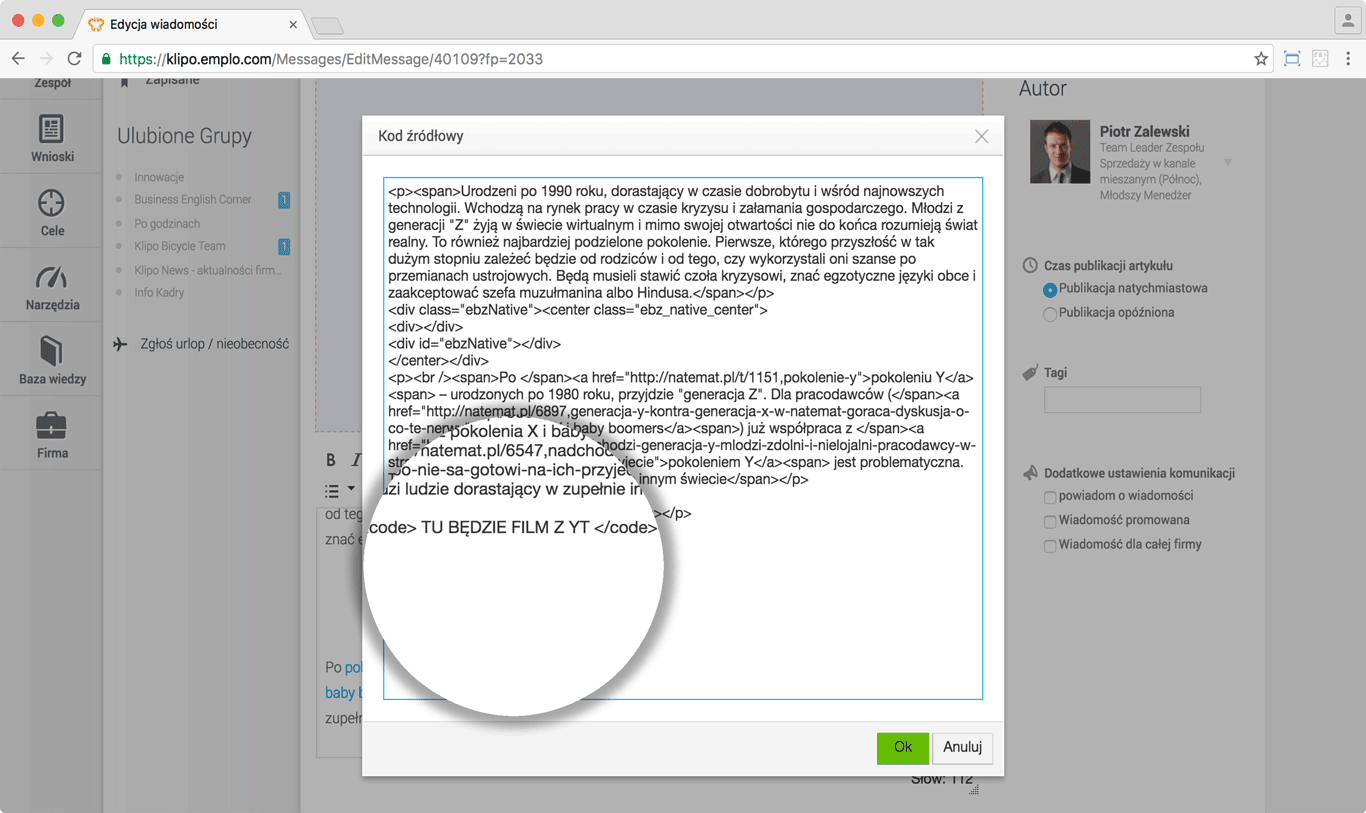Check Wiadomość dla całej firmy checkbox

[1050, 546]
